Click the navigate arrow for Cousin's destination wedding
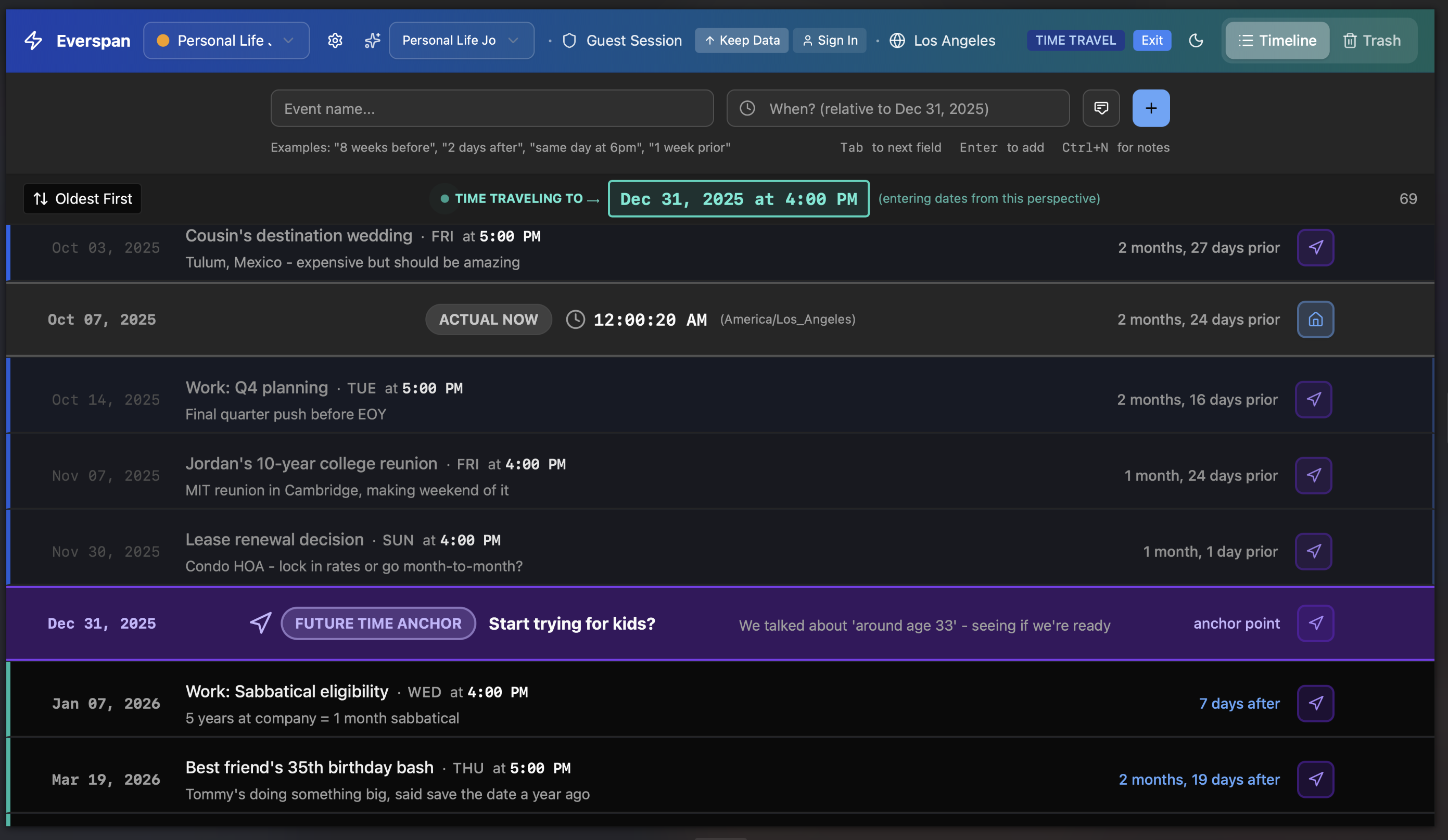This screenshot has width=1448, height=840. 1316,248
